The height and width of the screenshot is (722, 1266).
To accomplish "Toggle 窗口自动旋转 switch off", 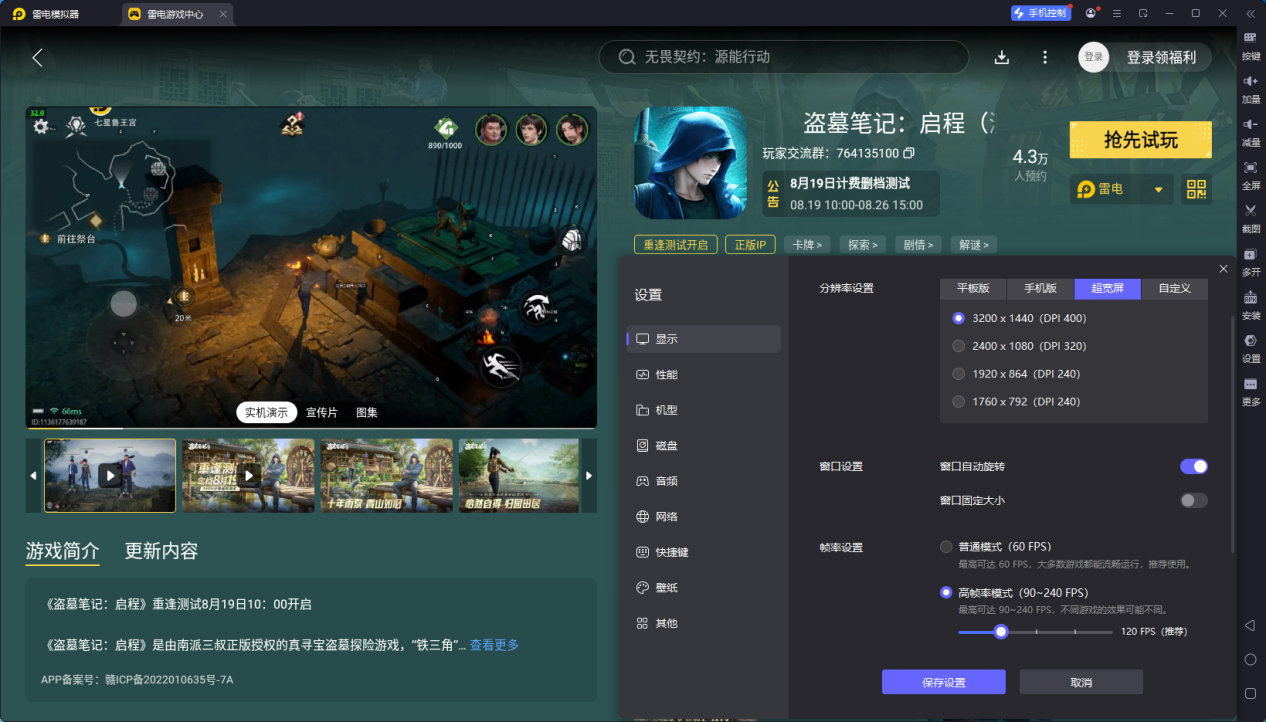I will pyautogui.click(x=1194, y=466).
